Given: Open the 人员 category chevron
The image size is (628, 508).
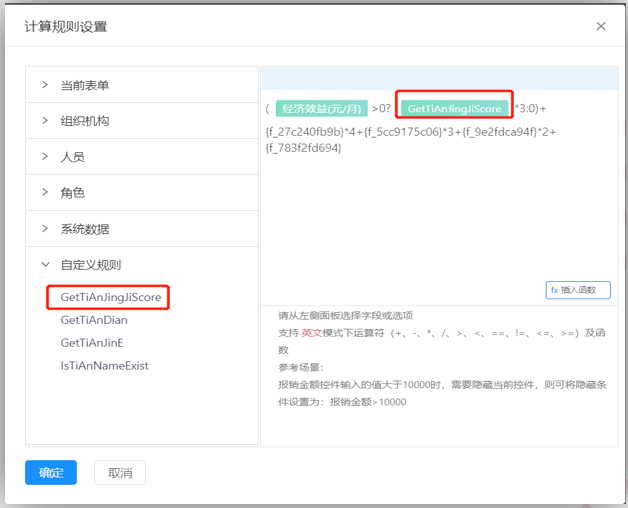Looking at the screenshot, I should [x=45, y=157].
